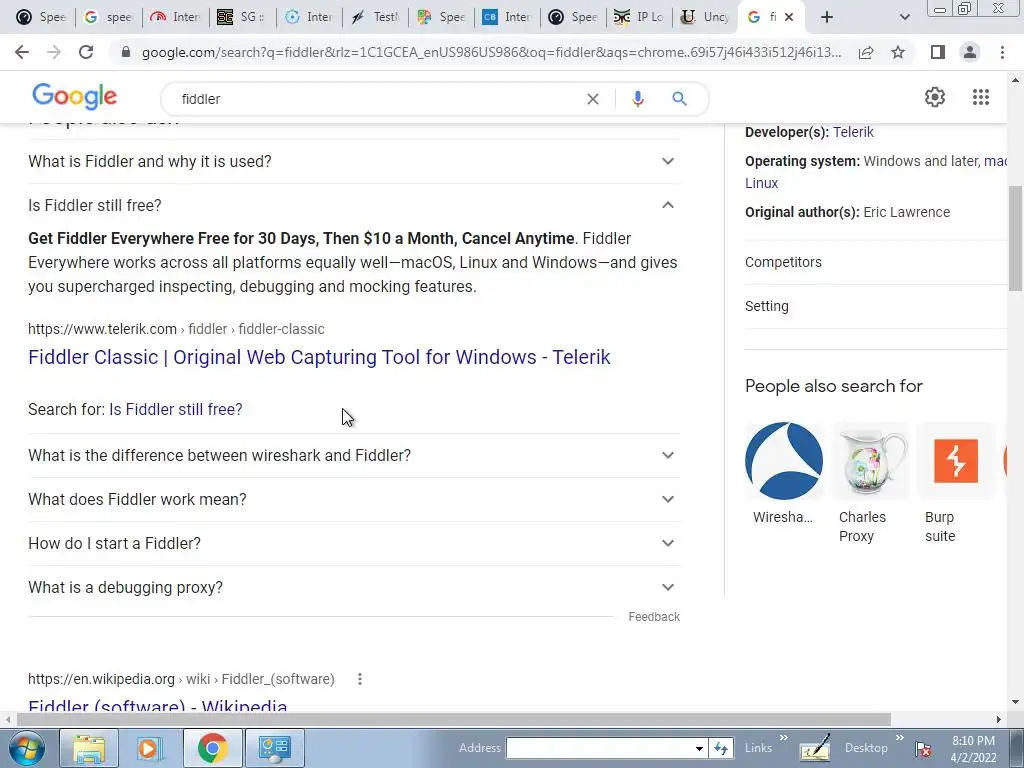
Task: Click the Google logo
Action: (74, 97)
